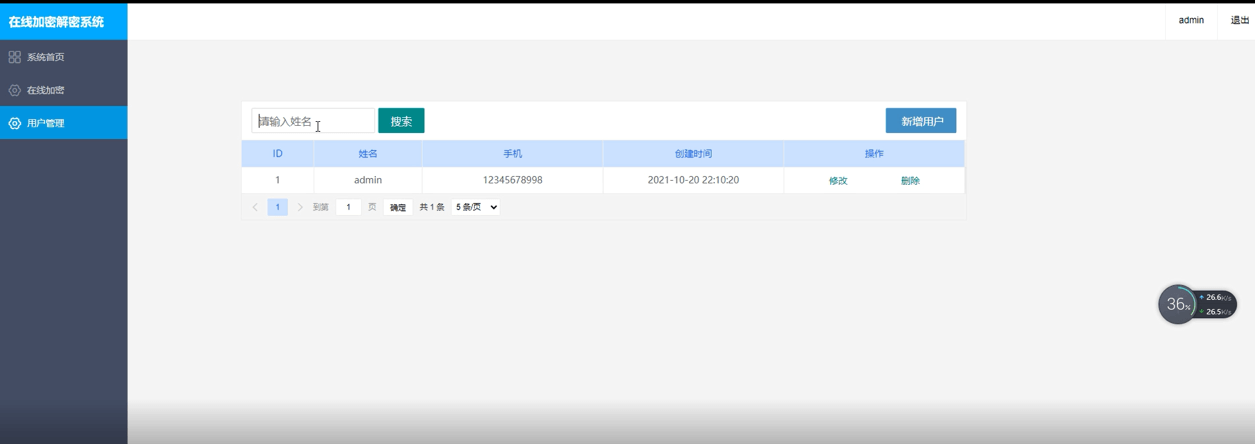Click the 姓名 column header
This screenshot has width=1255, height=444.
[368, 154]
